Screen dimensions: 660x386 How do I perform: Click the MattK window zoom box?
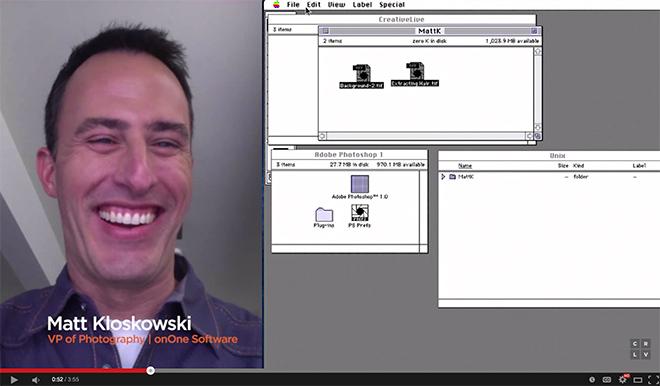point(534,31)
